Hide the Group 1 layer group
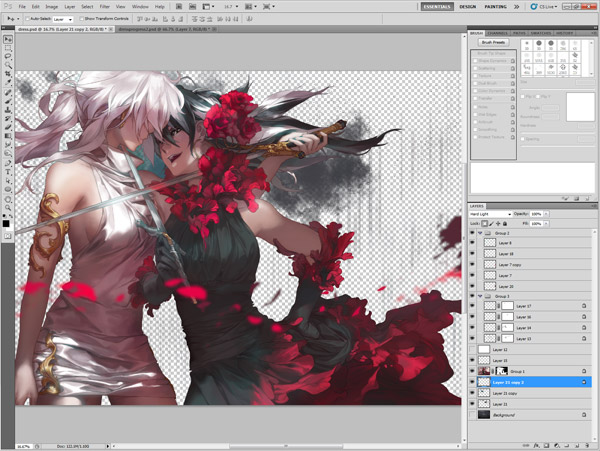The height and width of the screenshot is (451, 600). point(472,371)
